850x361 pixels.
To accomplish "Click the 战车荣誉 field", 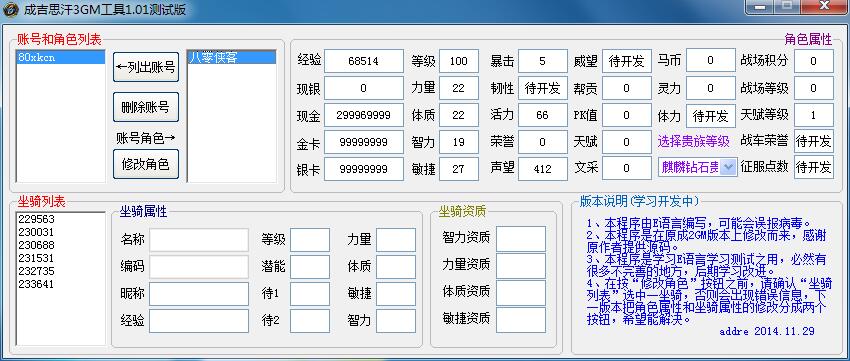I will 814,141.
